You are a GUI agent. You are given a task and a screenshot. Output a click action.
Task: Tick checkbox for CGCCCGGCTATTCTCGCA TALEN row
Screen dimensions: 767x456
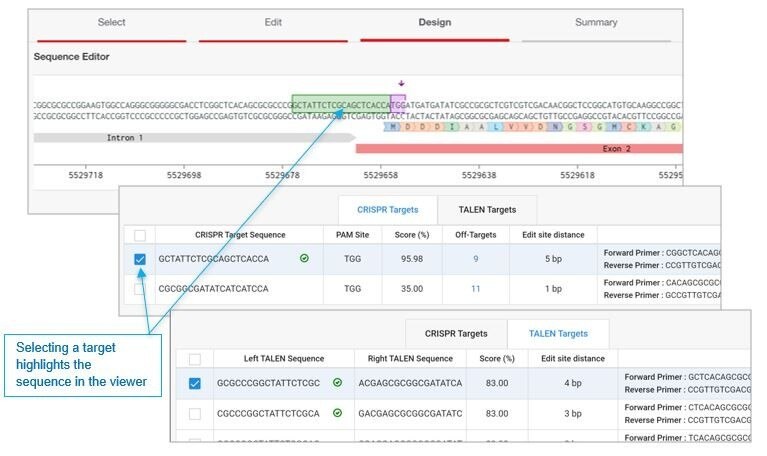[195, 412]
